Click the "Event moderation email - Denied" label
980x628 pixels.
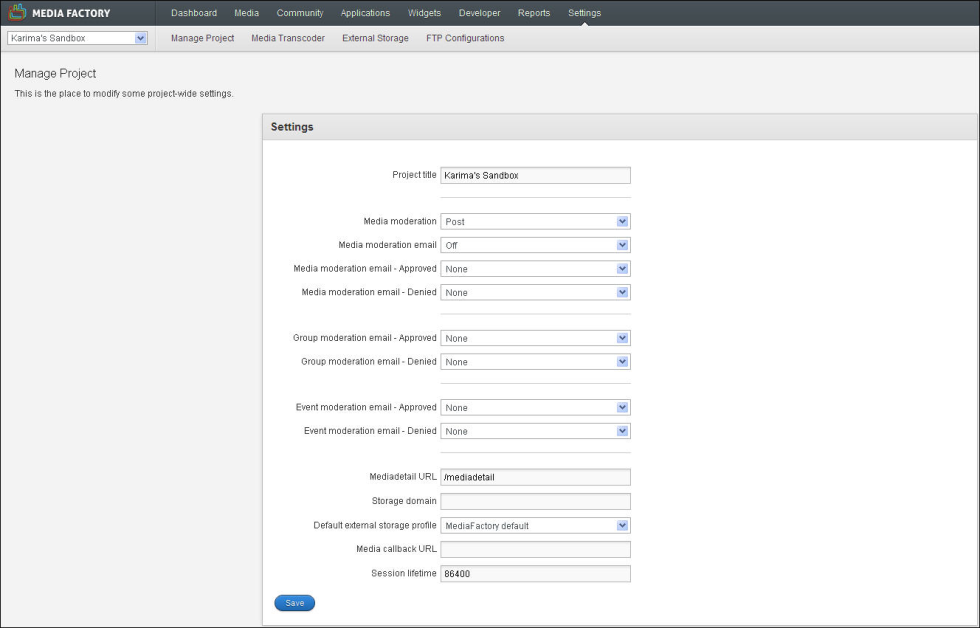(370, 431)
